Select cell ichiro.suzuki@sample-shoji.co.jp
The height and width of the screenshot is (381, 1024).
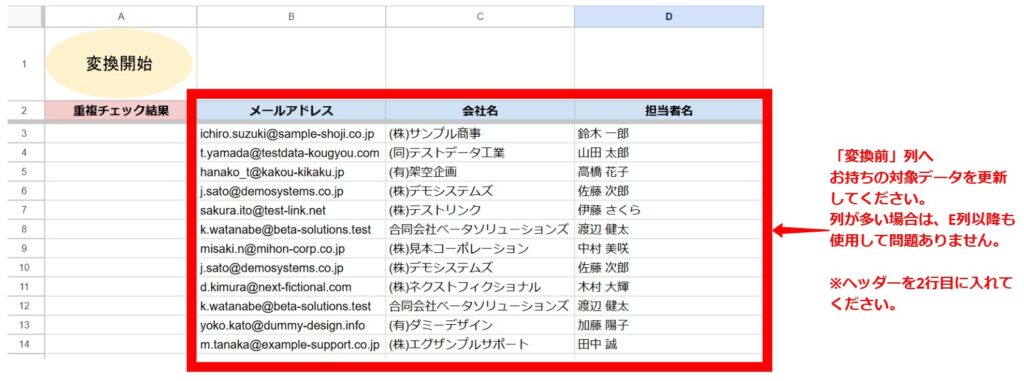click(x=291, y=133)
